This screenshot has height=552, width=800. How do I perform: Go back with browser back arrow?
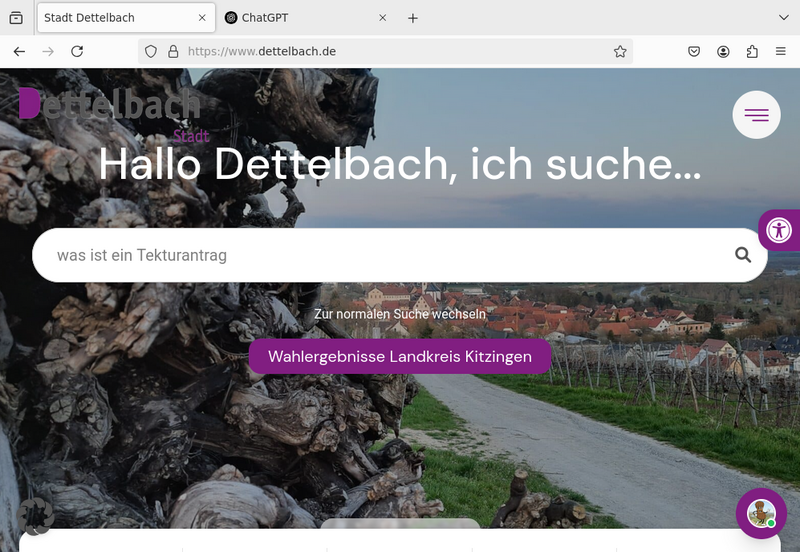click(19, 52)
